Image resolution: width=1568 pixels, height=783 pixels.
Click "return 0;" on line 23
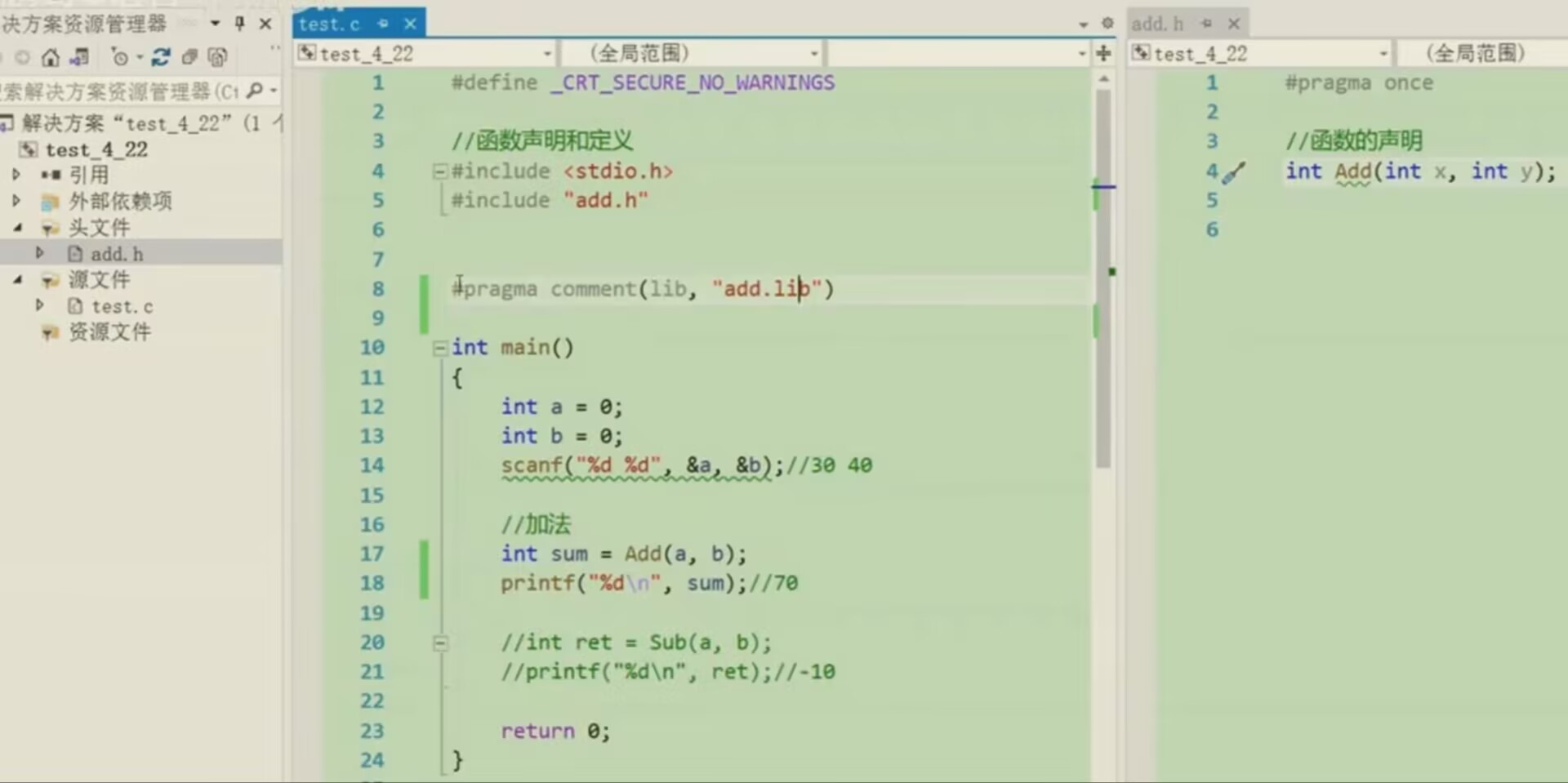click(x=555, y=732)
